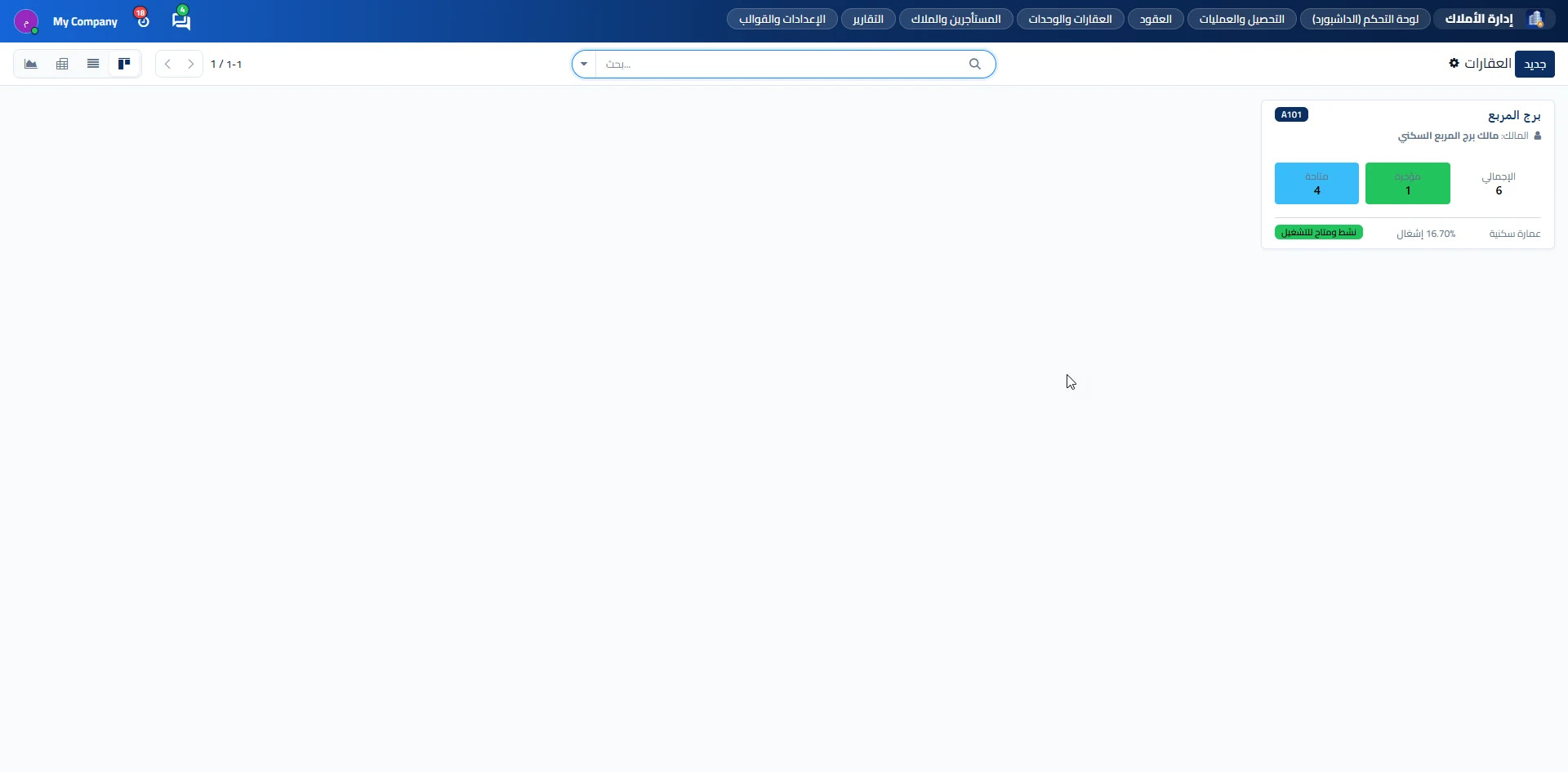Click the إدارة الأملاك app title
The height and width of the screenshot is (772, 1568).
1479,19
